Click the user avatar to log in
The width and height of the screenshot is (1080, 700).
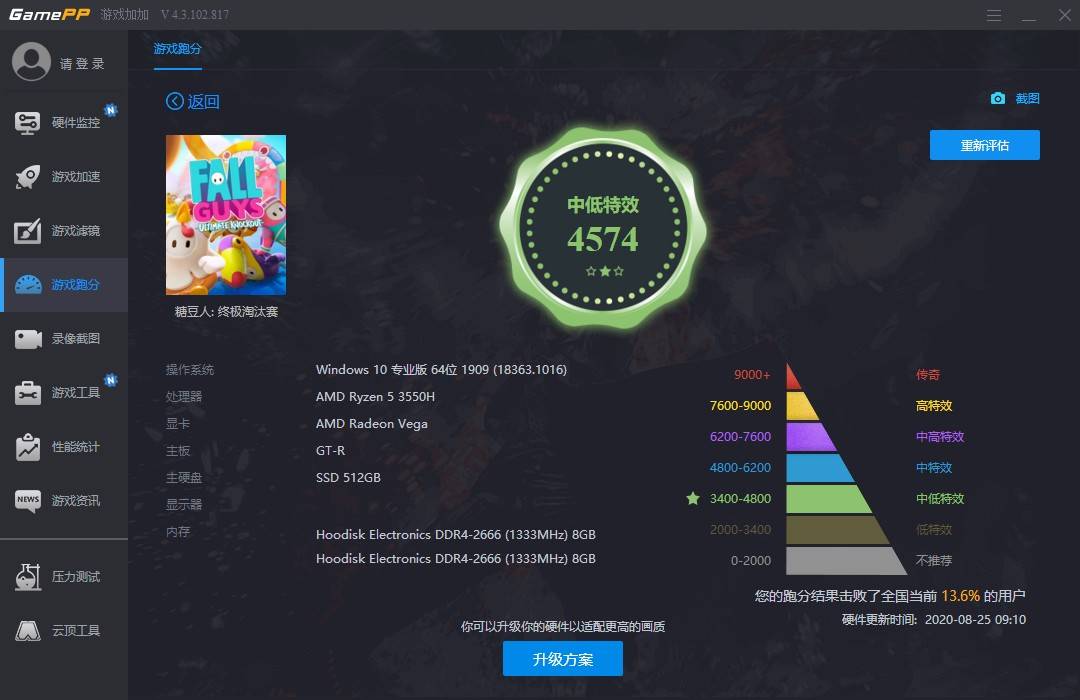[31, 61]
